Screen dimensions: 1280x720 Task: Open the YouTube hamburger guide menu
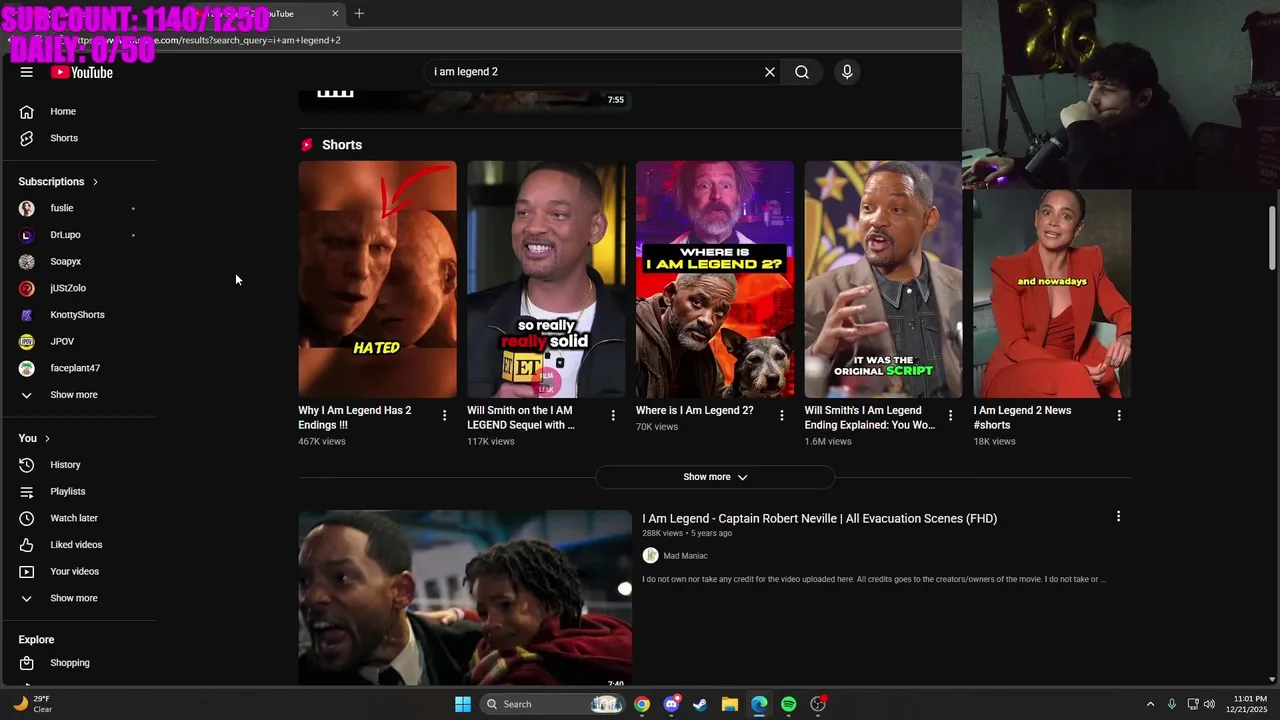[x=27, y=72]
